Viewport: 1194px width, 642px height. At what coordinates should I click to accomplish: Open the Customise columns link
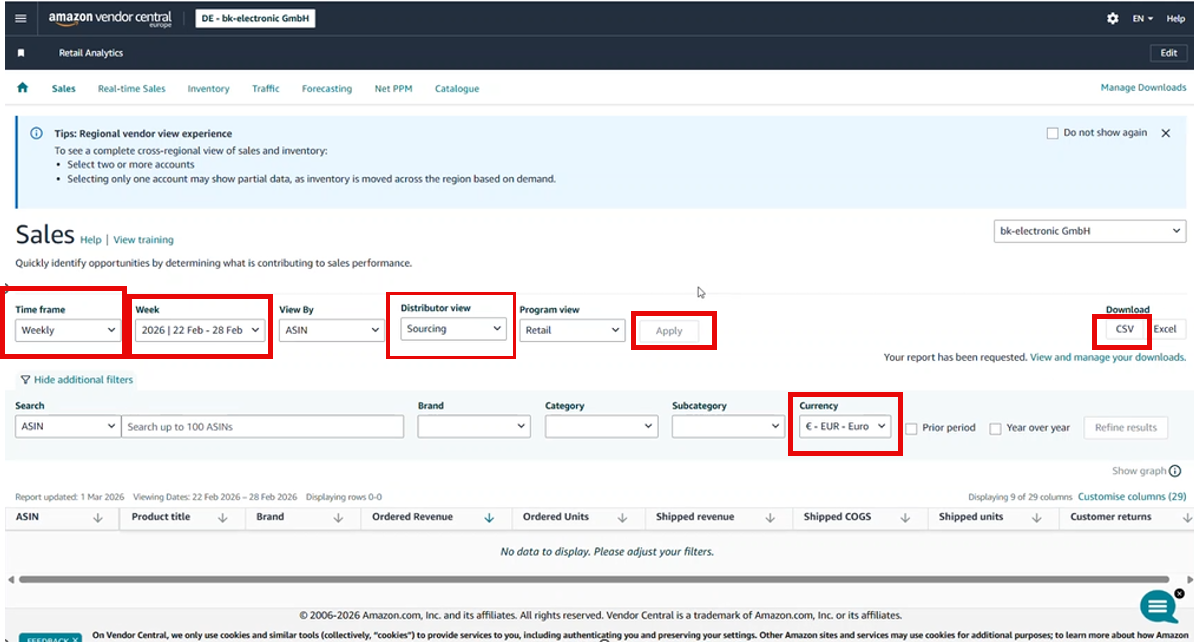pos(1131,497)
